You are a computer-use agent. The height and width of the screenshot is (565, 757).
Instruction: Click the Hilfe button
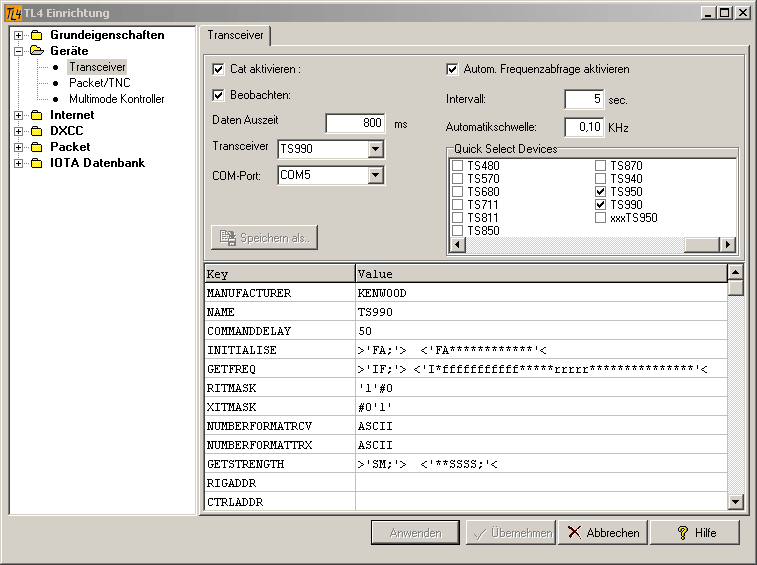coord(695,533)
